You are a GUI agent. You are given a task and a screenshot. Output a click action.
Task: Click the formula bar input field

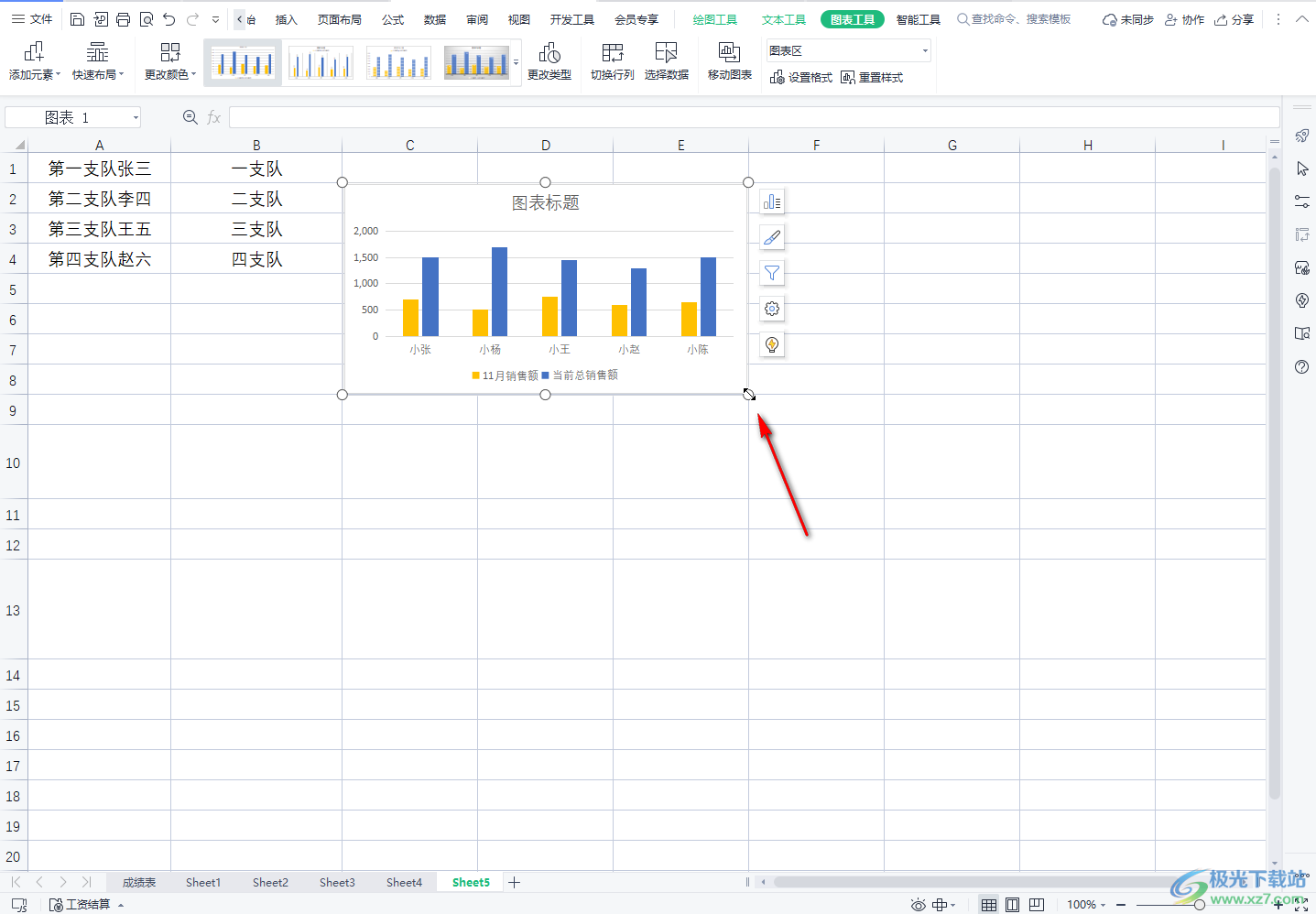pos(754,117)
